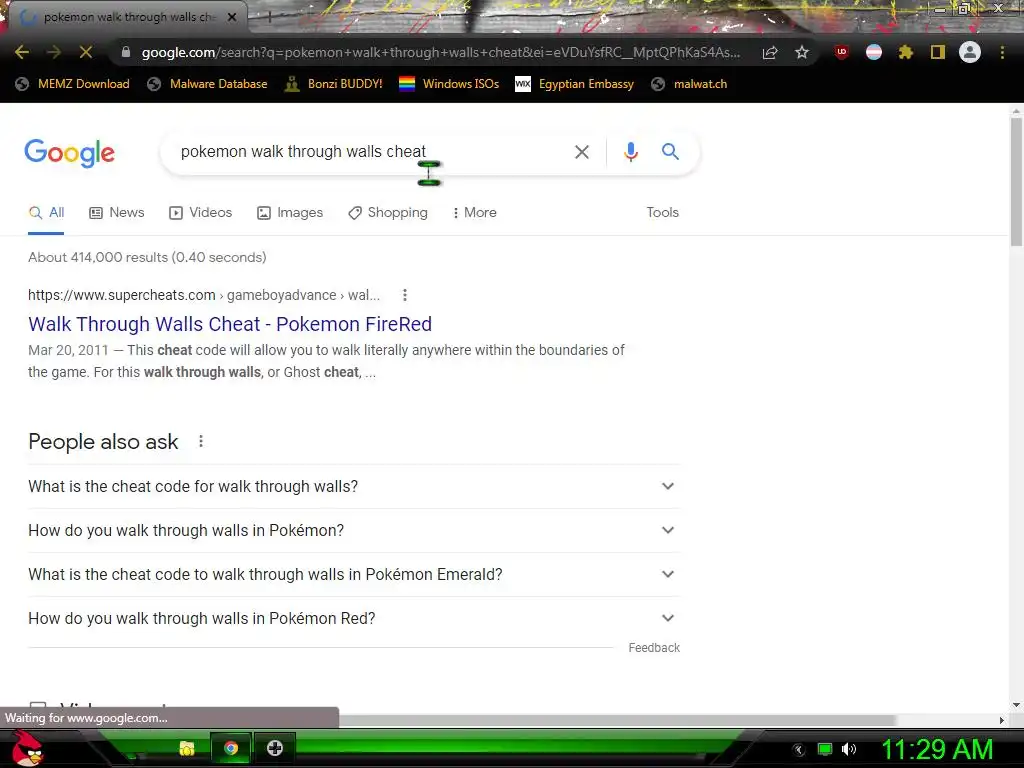Toggle the browser side panel icon
The width and height of the screenshot is (1024, 768).
tap(938, 52)
